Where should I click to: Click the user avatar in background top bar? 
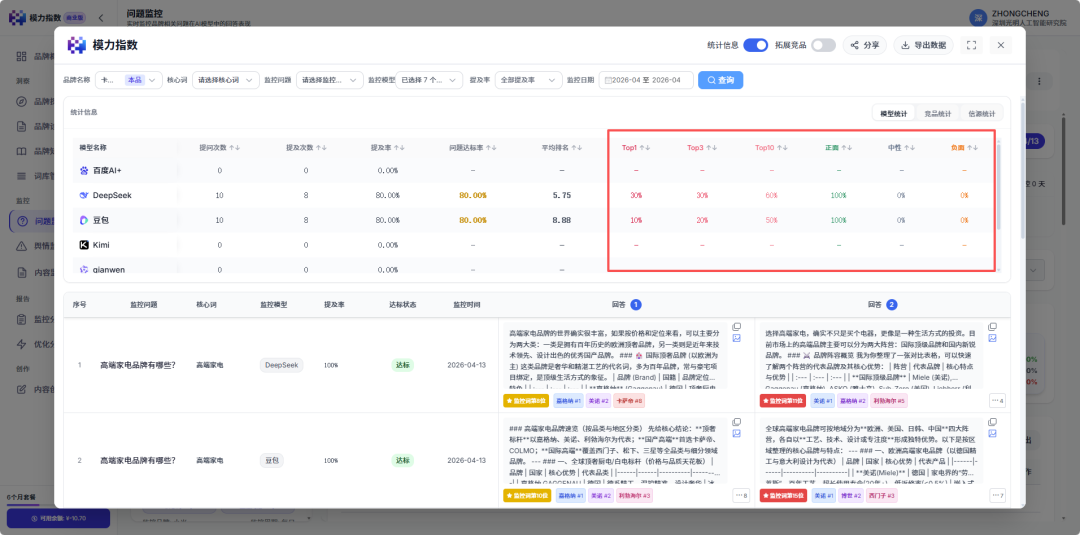pyautogui.click(x=978, y=17)
